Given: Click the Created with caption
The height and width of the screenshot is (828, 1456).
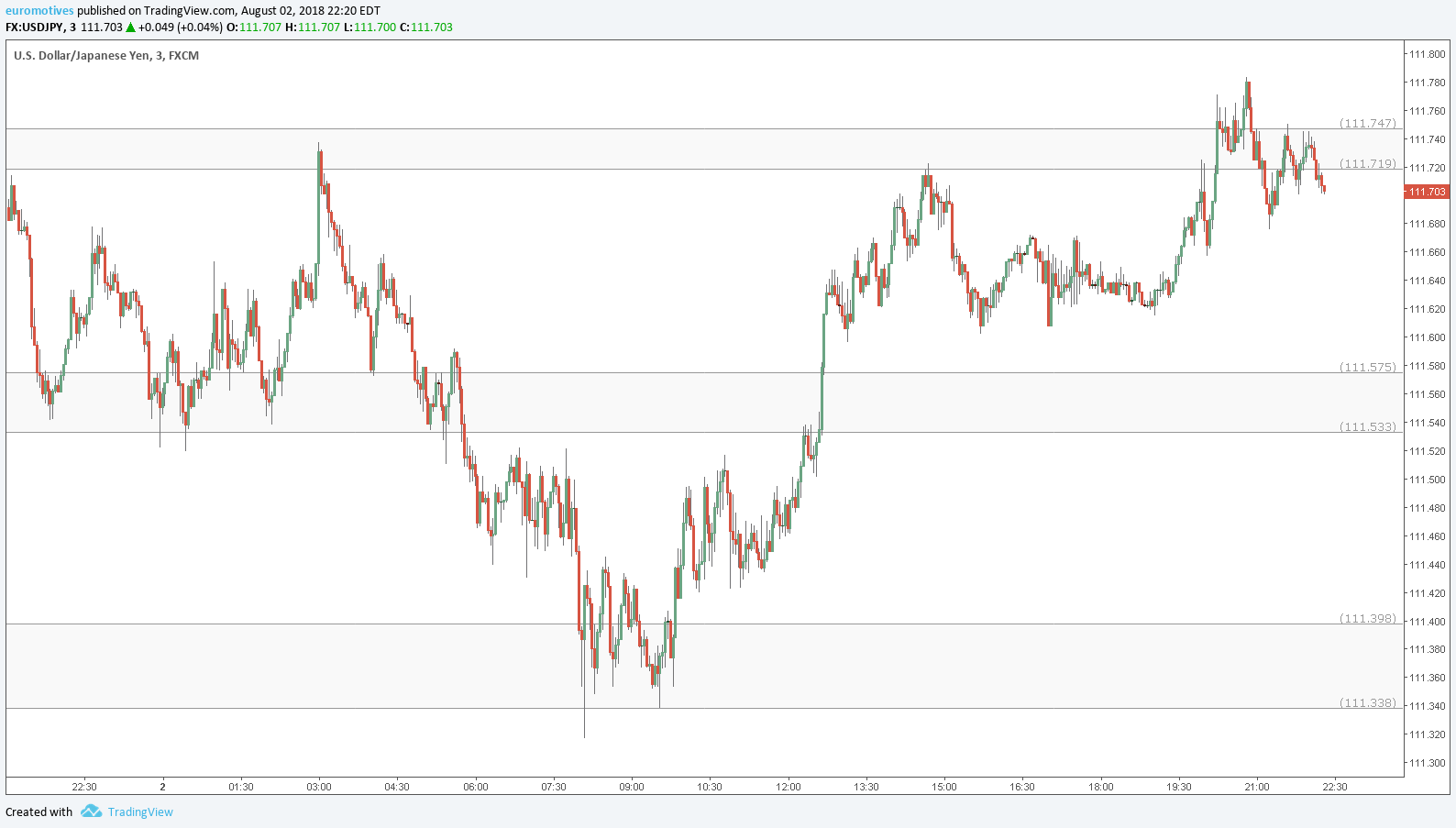Looking at the screenshot, I should point(39,811).
